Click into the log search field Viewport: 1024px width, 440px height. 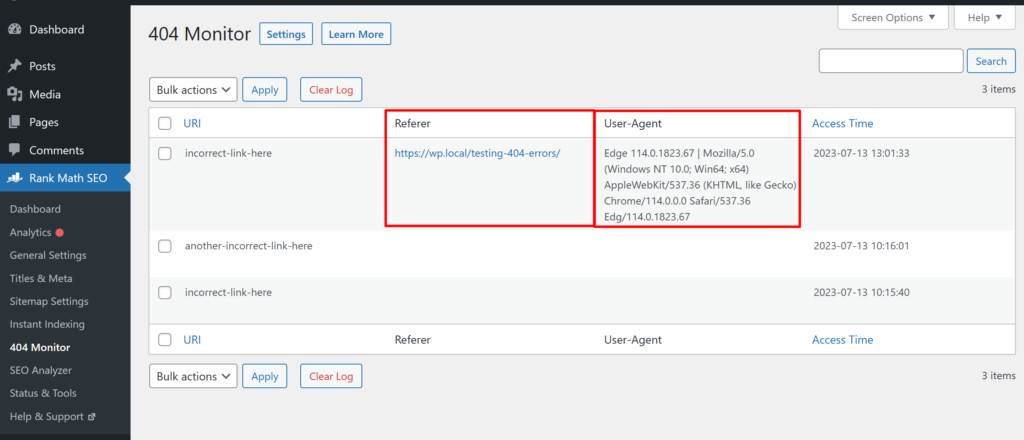(x=891, y=61)
